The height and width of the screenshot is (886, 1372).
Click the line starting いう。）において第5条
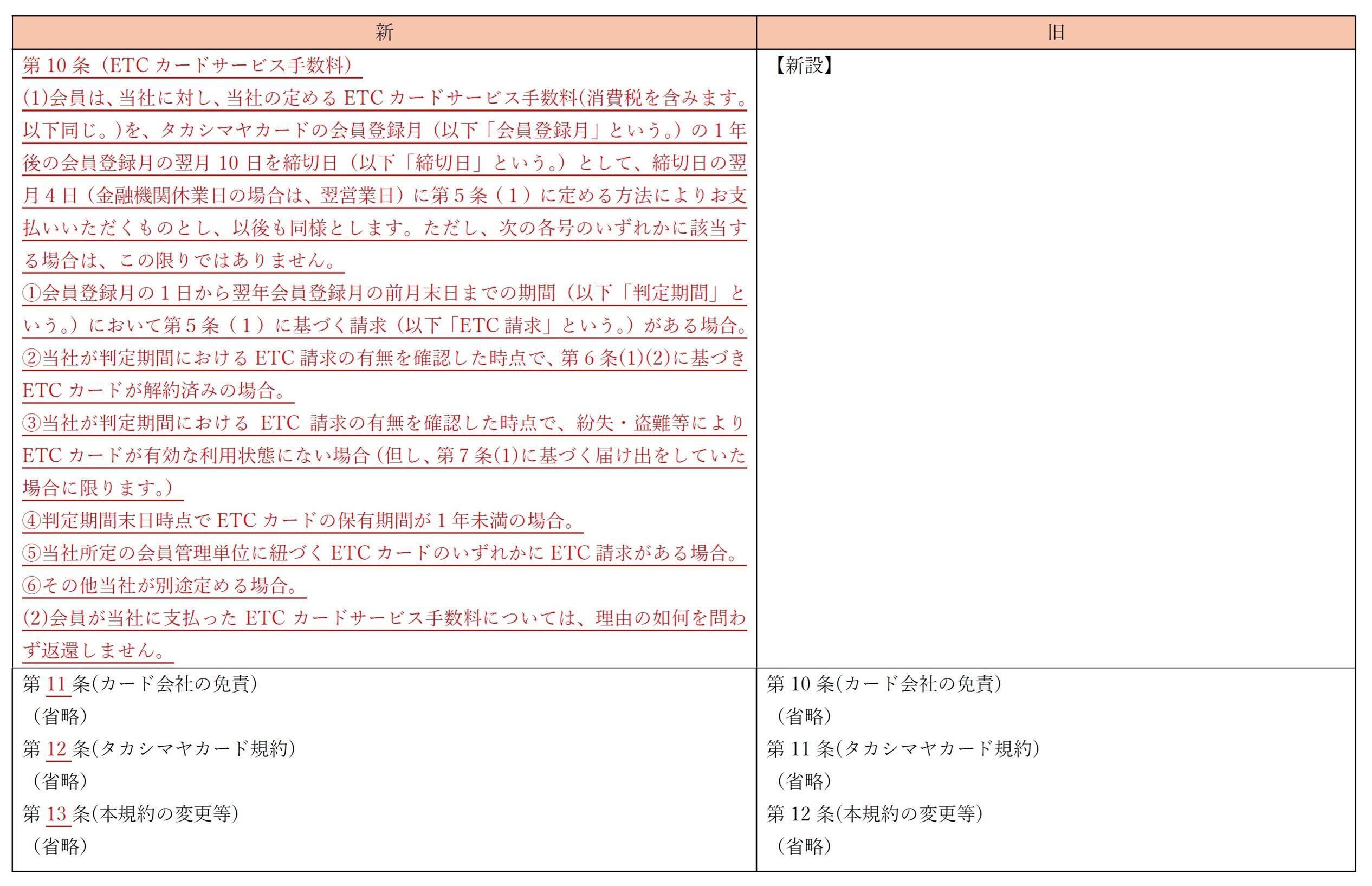384,326
